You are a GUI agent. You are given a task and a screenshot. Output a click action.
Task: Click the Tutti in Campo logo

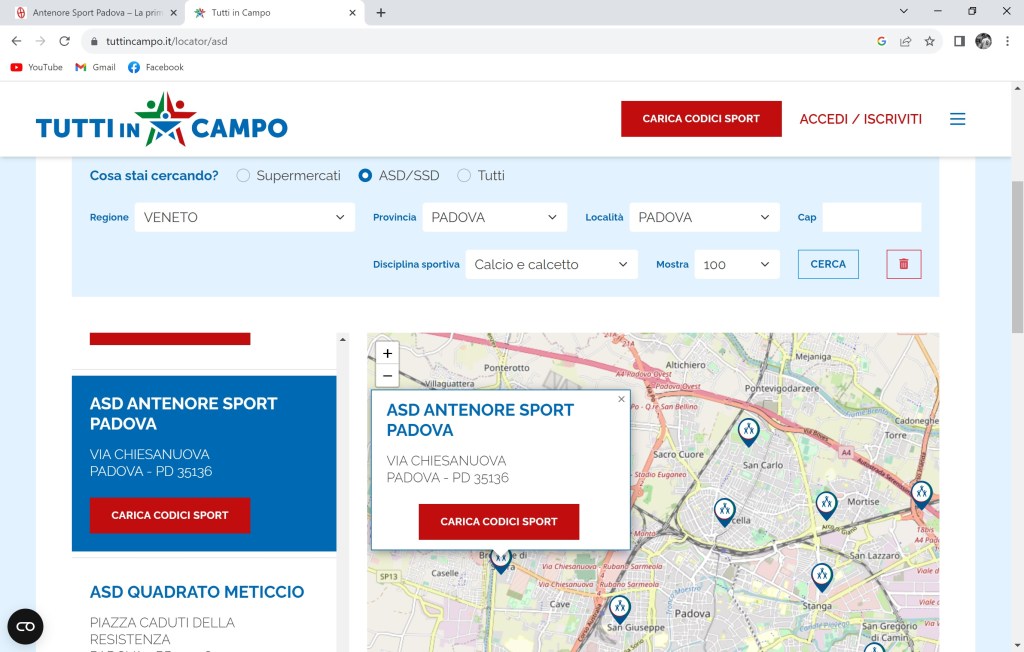point(161,119)
